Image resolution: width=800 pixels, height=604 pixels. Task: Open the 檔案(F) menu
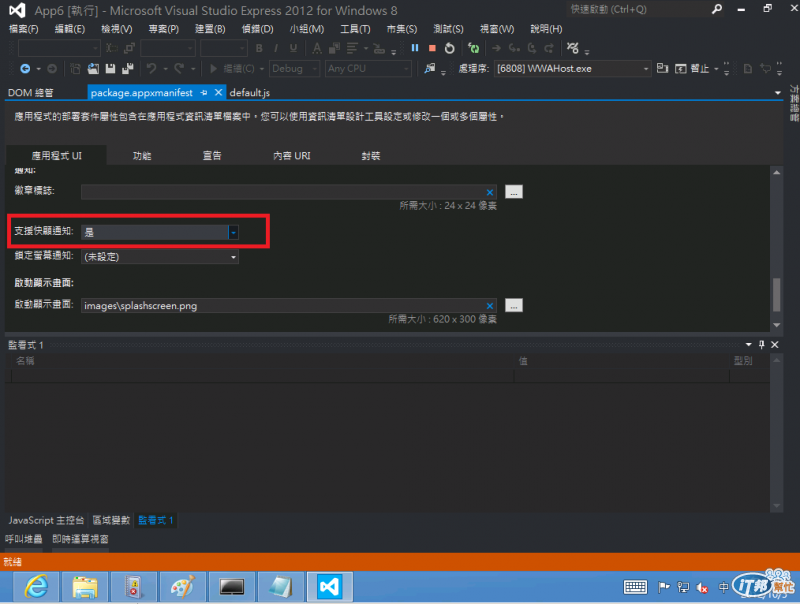point(23,29)
